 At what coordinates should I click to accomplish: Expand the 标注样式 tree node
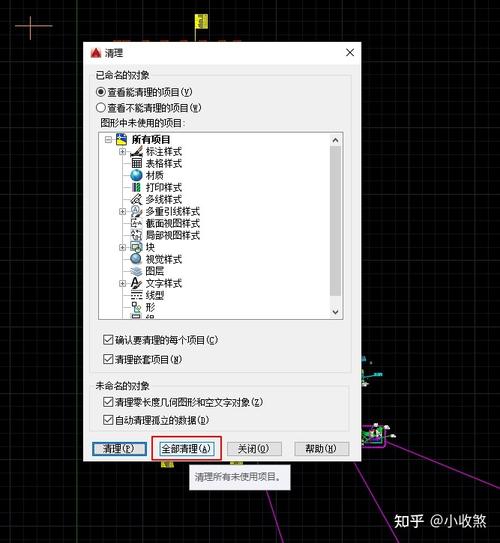coord(122,152)
